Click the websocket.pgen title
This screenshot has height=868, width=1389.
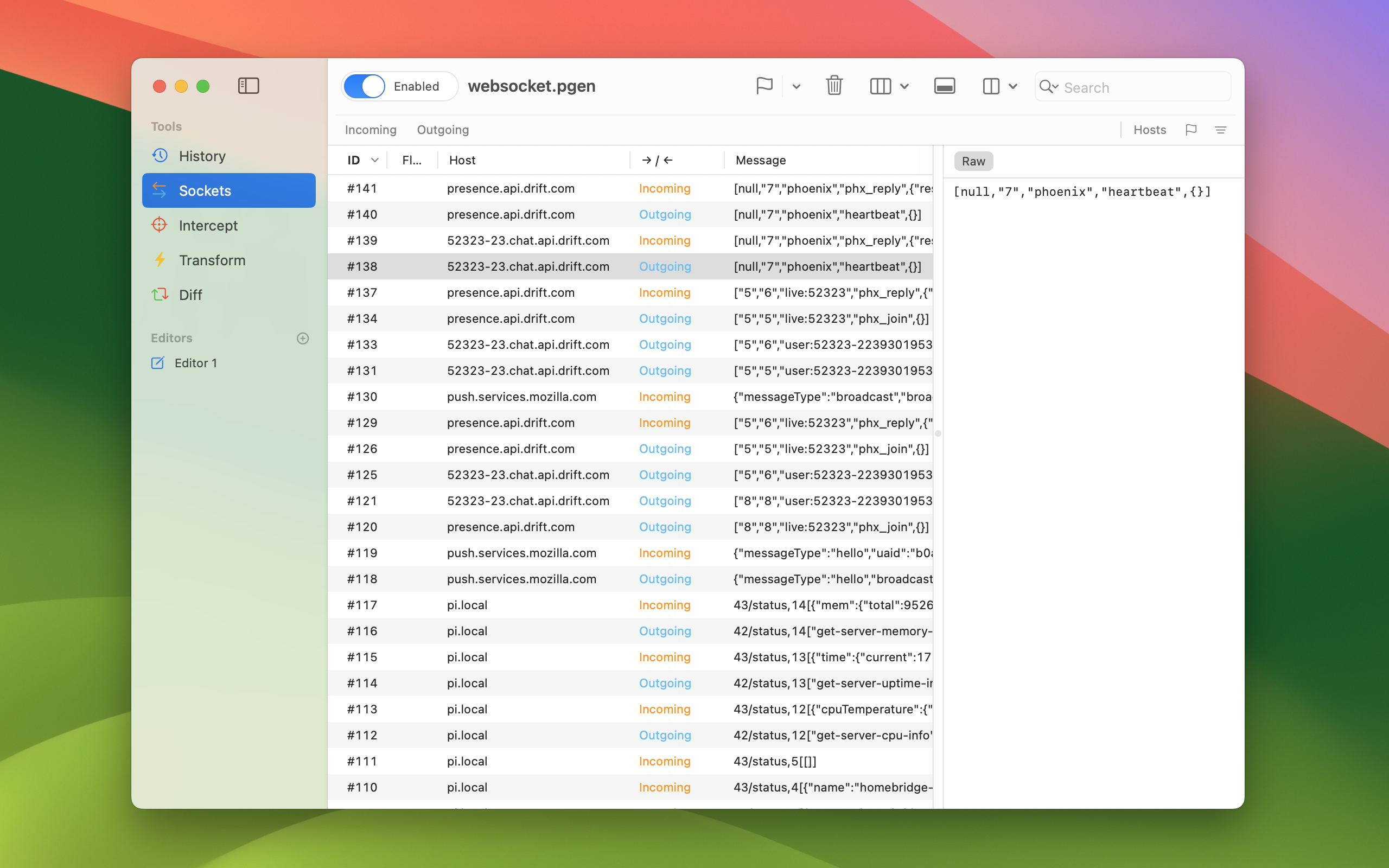point(532,86)
